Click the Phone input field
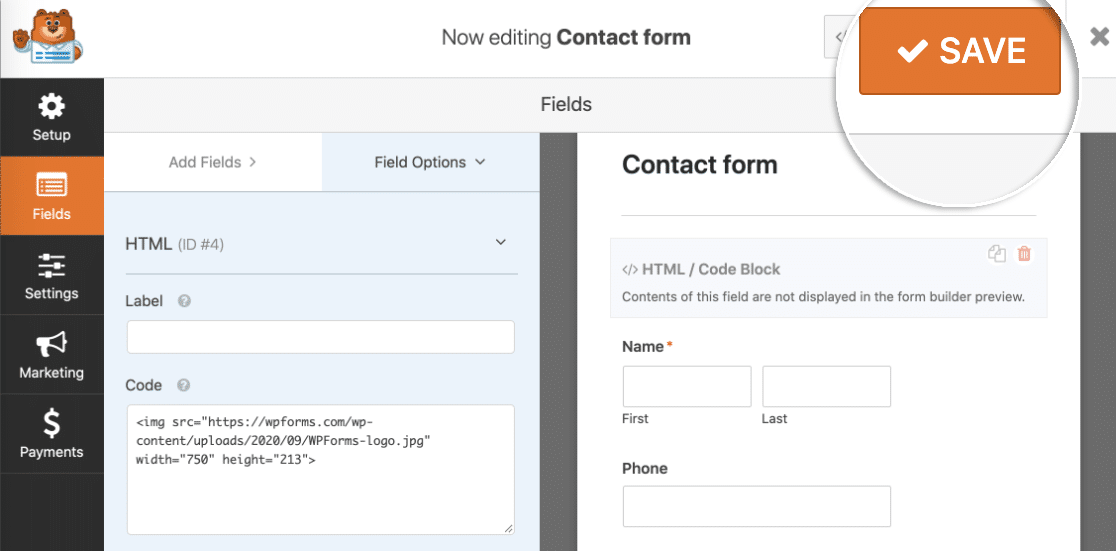This screenshot has height=551, width=1116. pos(757,506)
